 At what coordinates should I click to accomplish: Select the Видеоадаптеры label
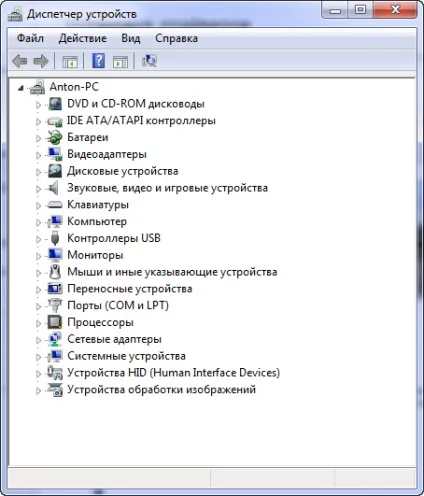[x=107, y=154]
